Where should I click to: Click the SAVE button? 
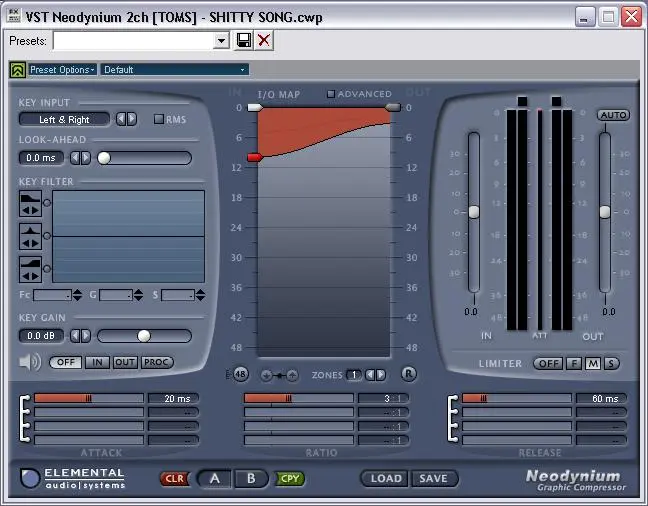pyautogui.click(x=434, y=479)
